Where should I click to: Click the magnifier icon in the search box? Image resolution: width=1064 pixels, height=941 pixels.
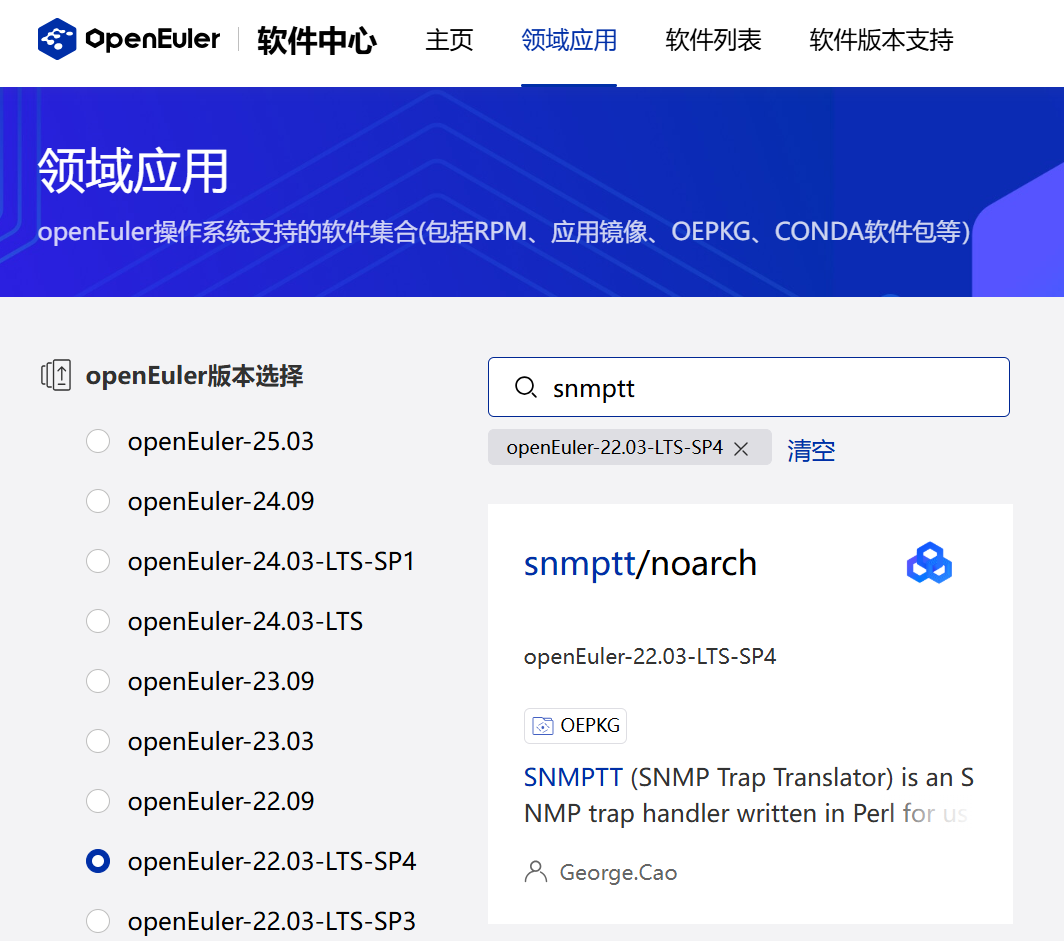click(x=526, y=387)
